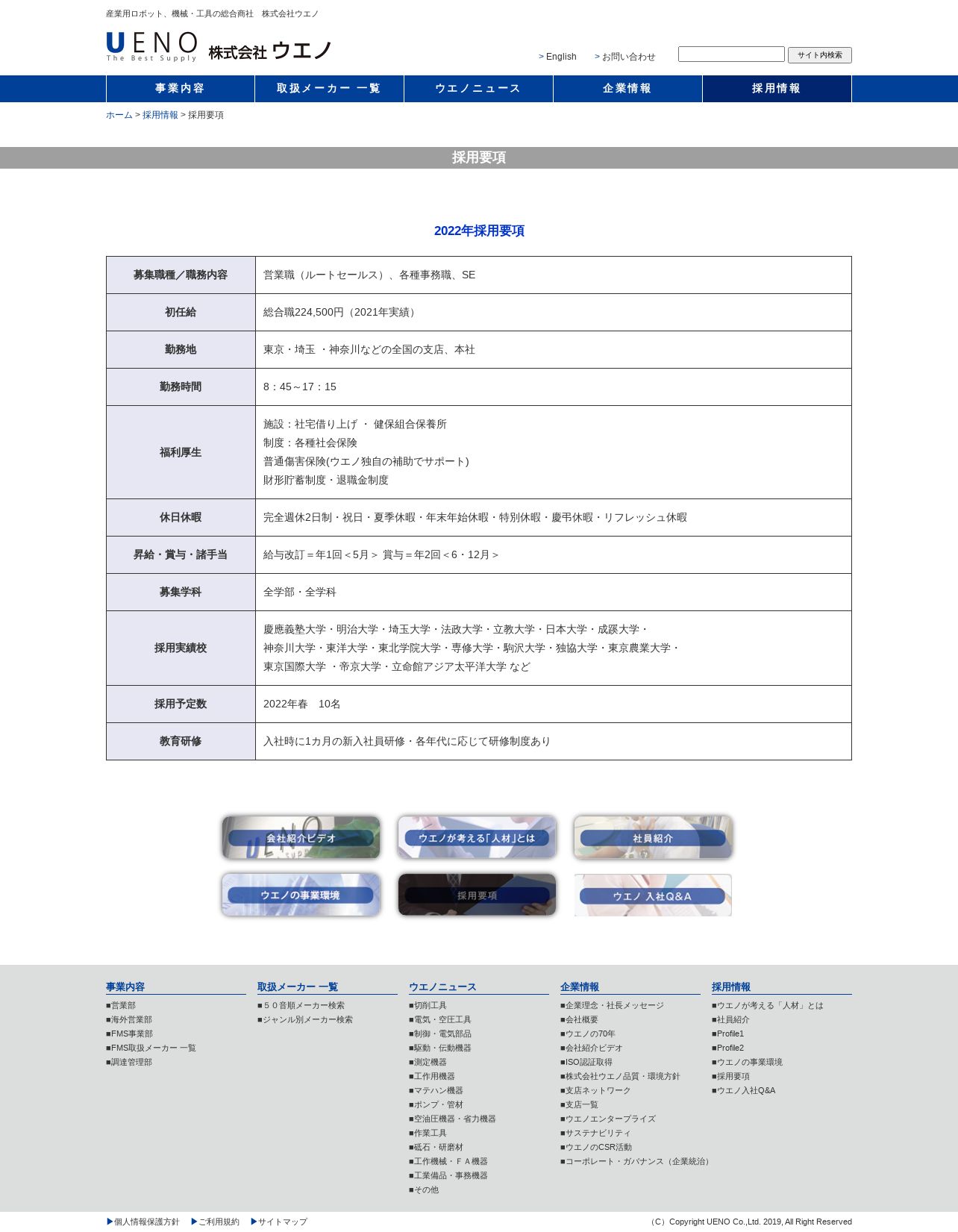Open the ウエノニュース navigation tab

(x=478, y=89)
